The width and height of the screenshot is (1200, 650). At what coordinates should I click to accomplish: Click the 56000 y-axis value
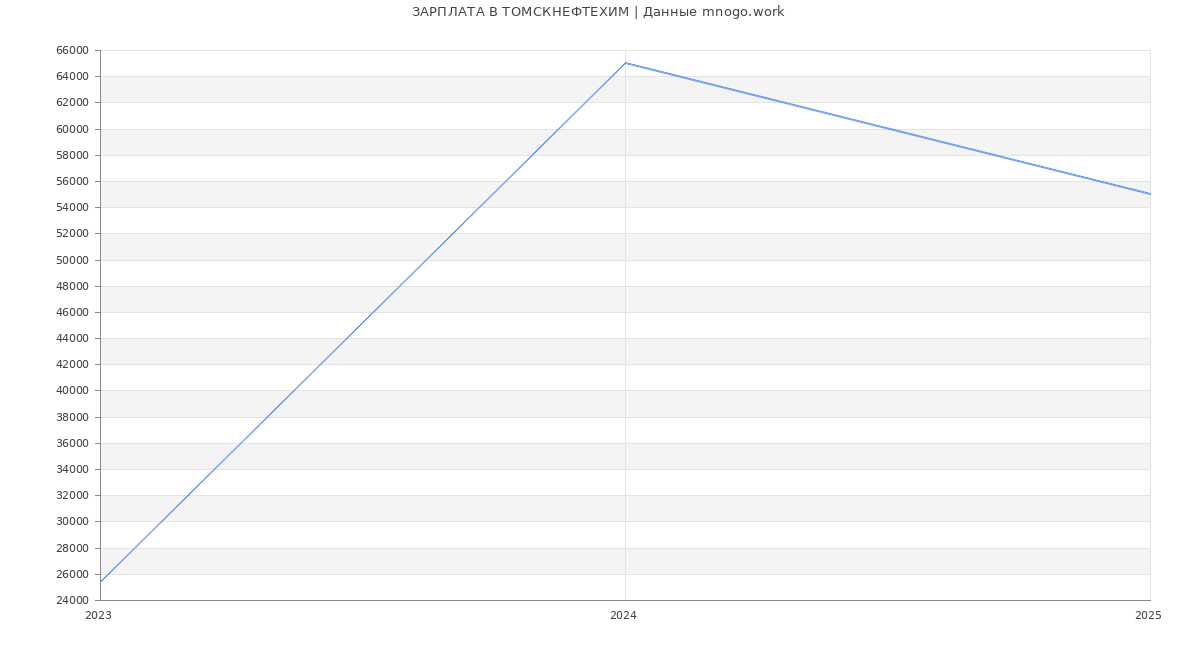pos(72,182)
